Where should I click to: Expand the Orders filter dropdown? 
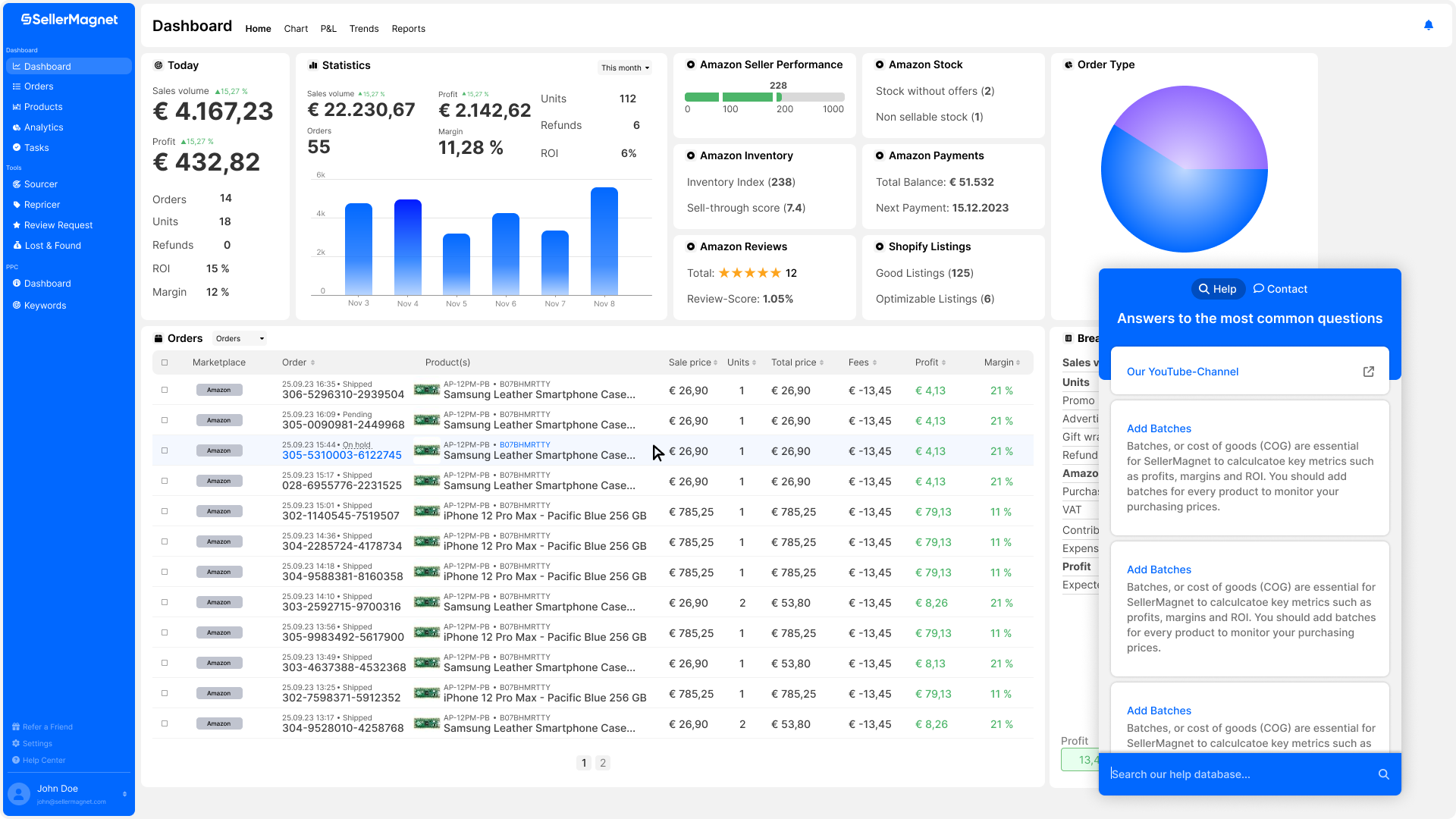point(240,339)
